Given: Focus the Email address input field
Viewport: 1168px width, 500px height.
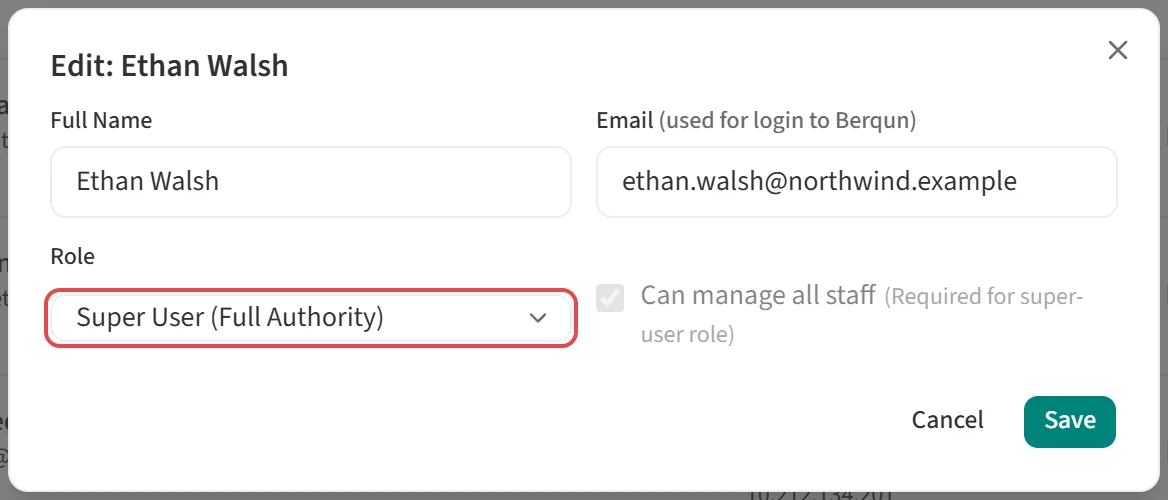Looking at the screenshot, I should tap(857, 182).
